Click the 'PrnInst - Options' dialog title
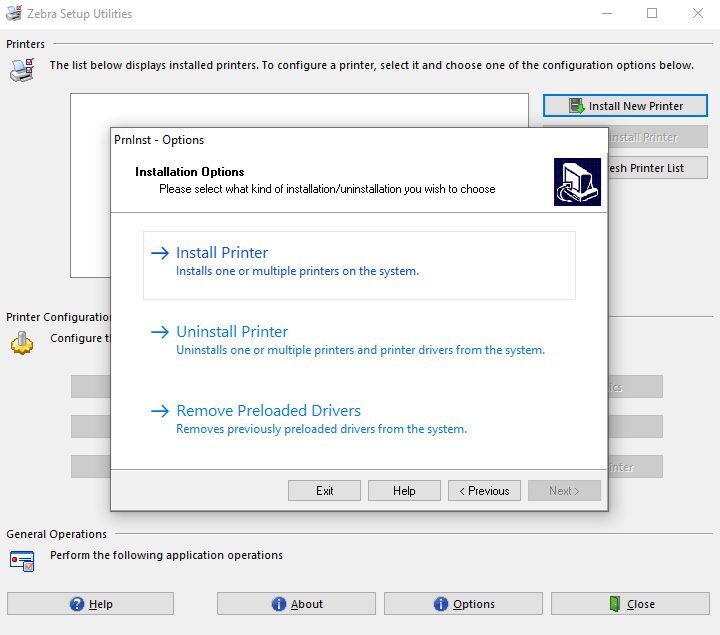720x635 pixels. pyautogui.click(x=159, y=140)
